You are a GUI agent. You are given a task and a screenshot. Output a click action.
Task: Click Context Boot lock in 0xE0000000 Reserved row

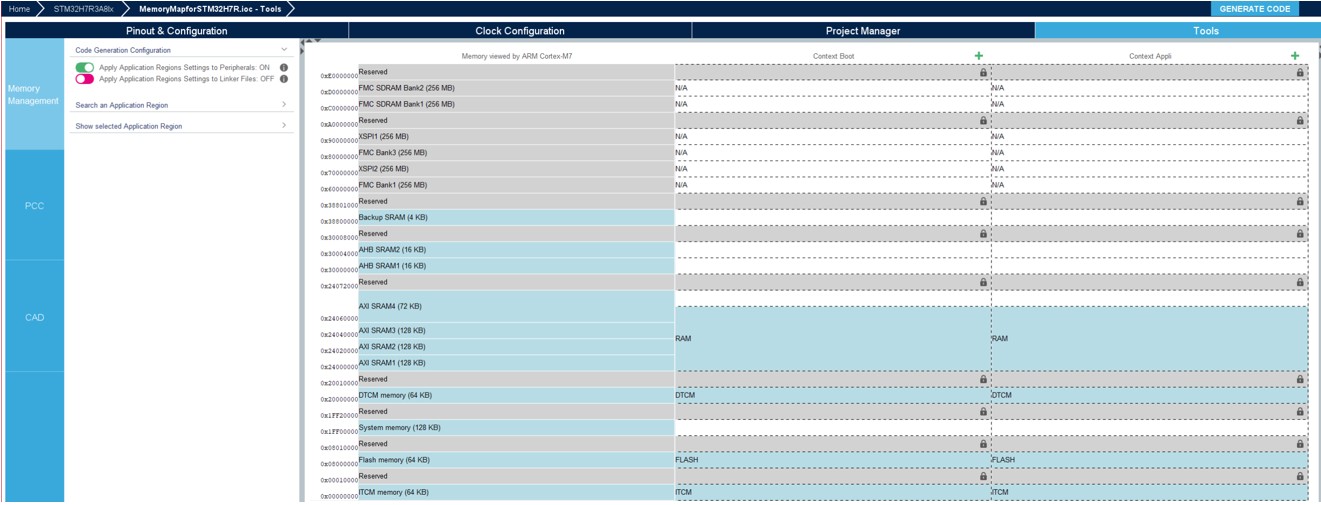(x=983, y=73)
